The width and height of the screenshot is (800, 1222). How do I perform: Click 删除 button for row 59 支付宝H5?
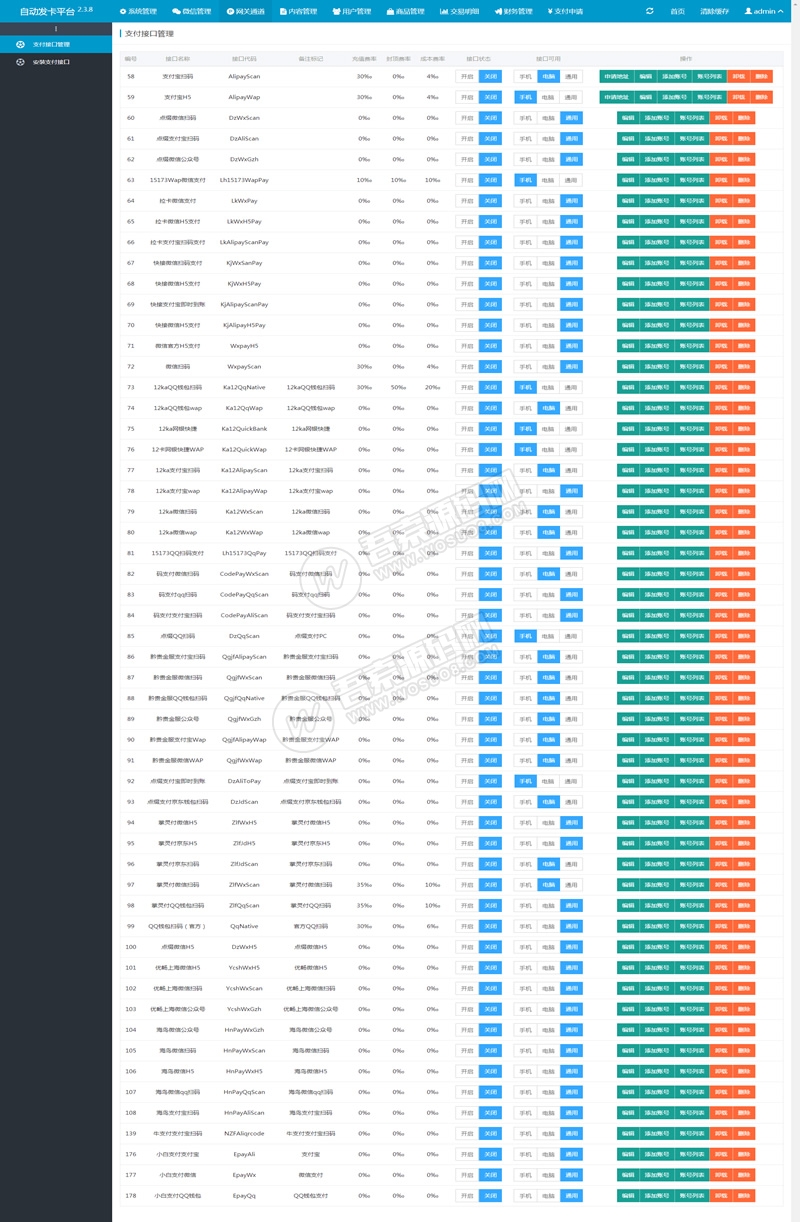pyautogui.click(x=761, y=97)
